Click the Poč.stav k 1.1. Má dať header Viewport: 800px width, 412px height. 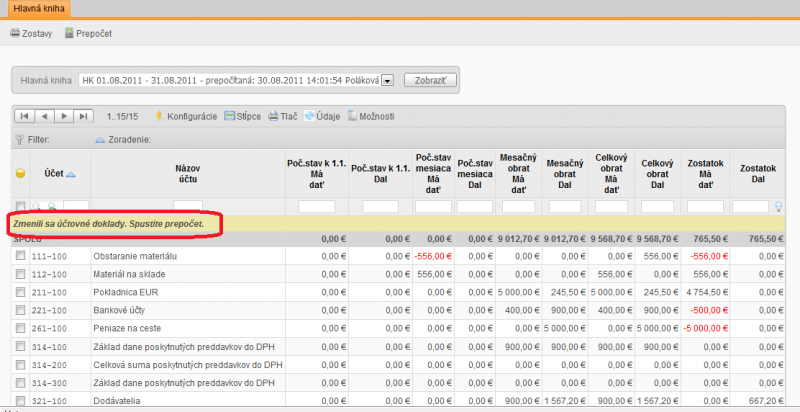[317, 174]
